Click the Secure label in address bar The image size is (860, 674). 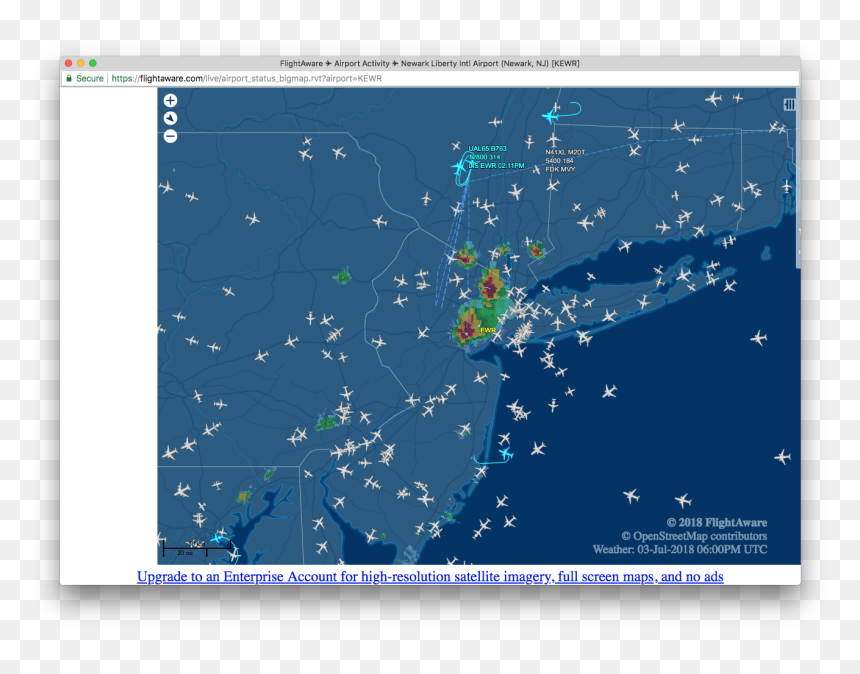(x=90, y=78)
